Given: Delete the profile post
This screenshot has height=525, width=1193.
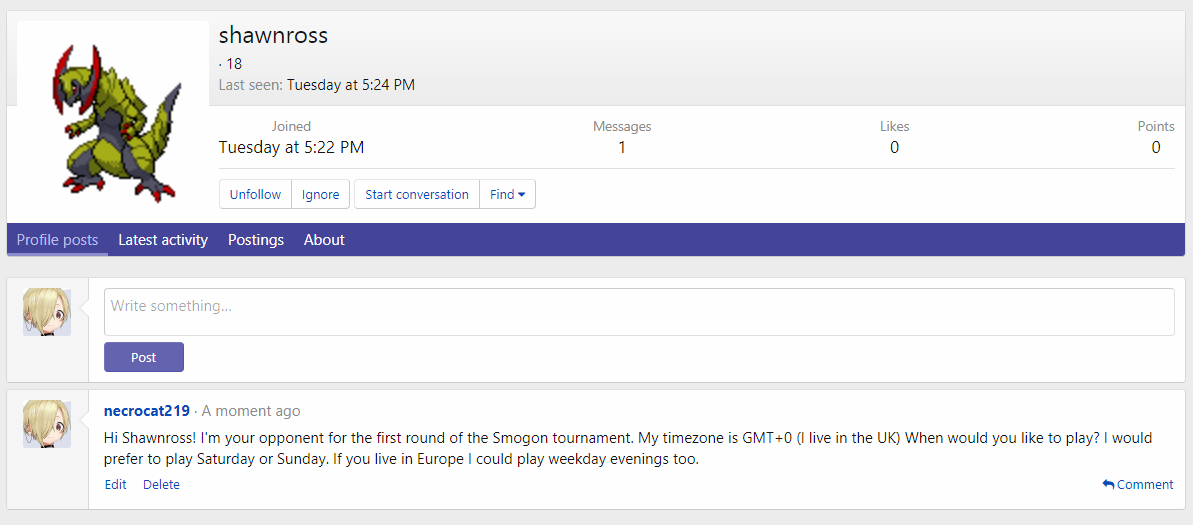Looking at the screenshot, I should pos(161,485).
